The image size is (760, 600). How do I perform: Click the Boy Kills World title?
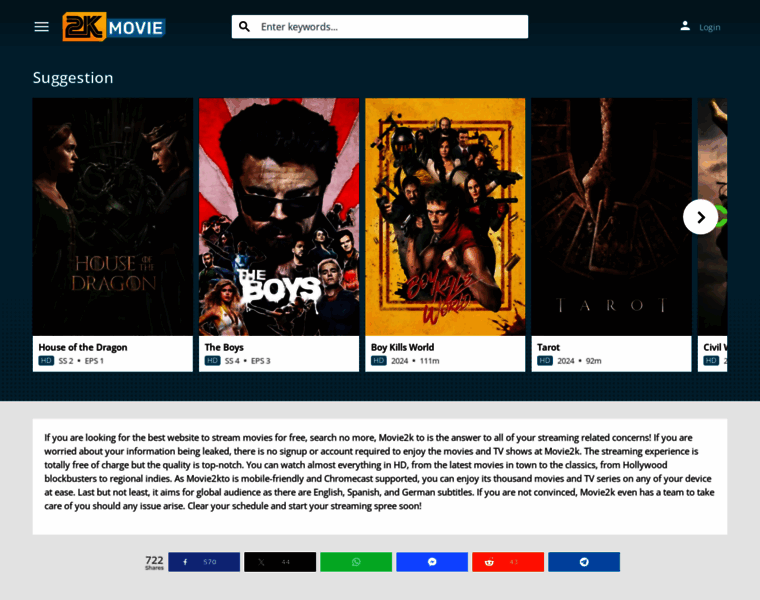pyautogui.click(x=402, y=347)
